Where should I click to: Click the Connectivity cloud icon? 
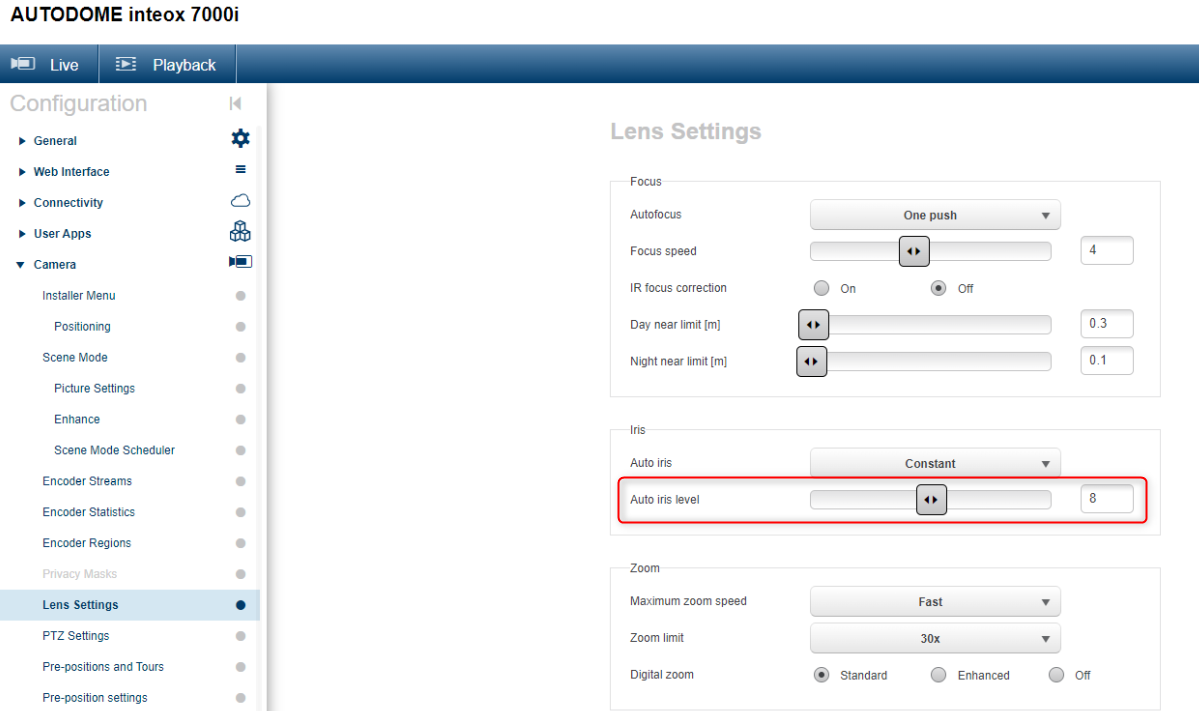(x=240, y=200)
